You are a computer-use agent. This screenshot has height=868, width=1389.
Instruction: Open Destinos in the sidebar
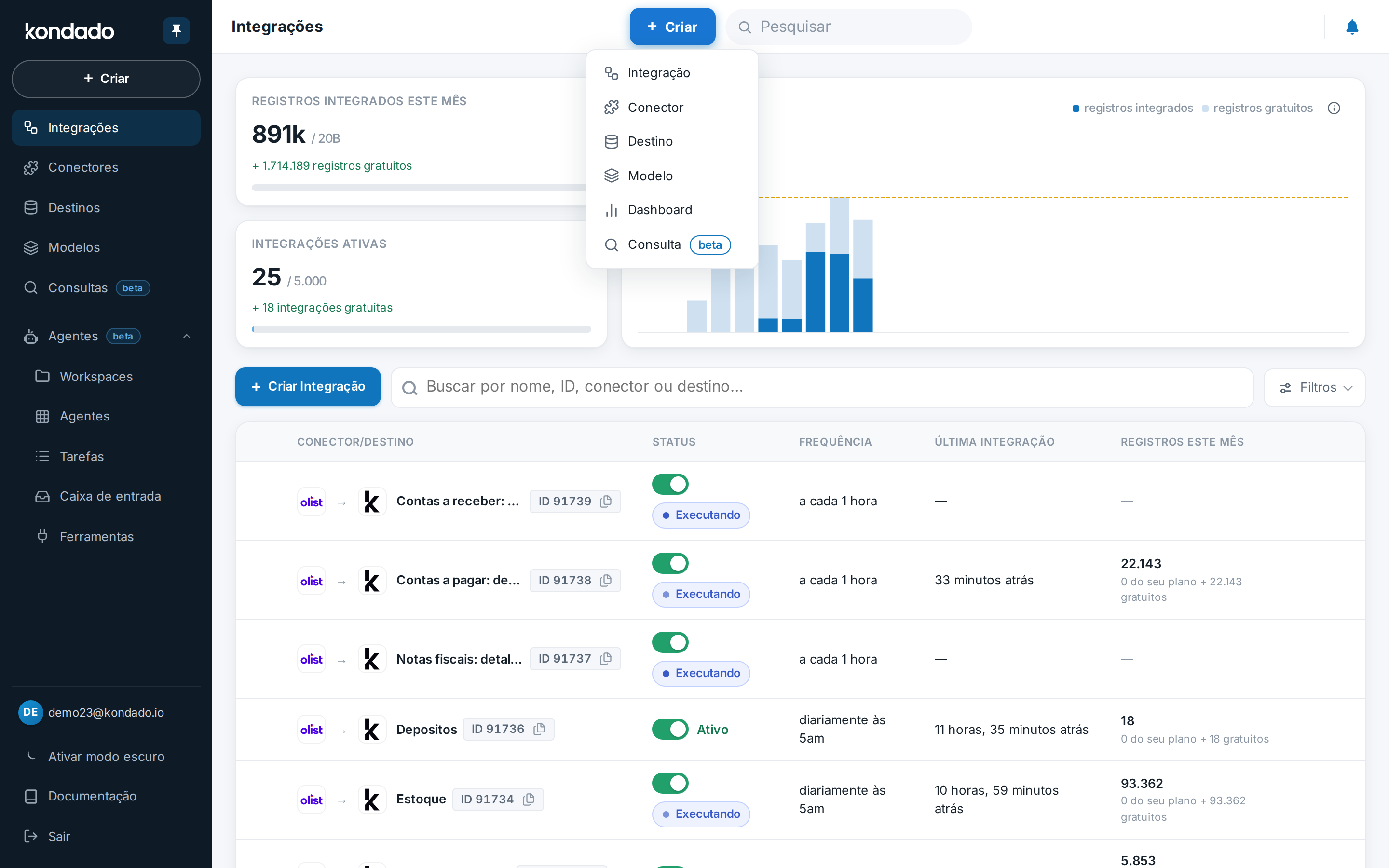tap(106, 208)
